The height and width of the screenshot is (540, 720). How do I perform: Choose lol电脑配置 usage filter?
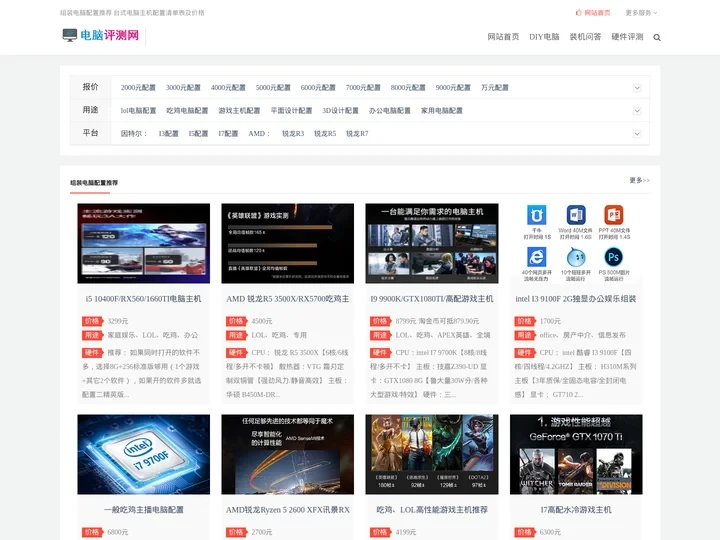click(138, 111)
